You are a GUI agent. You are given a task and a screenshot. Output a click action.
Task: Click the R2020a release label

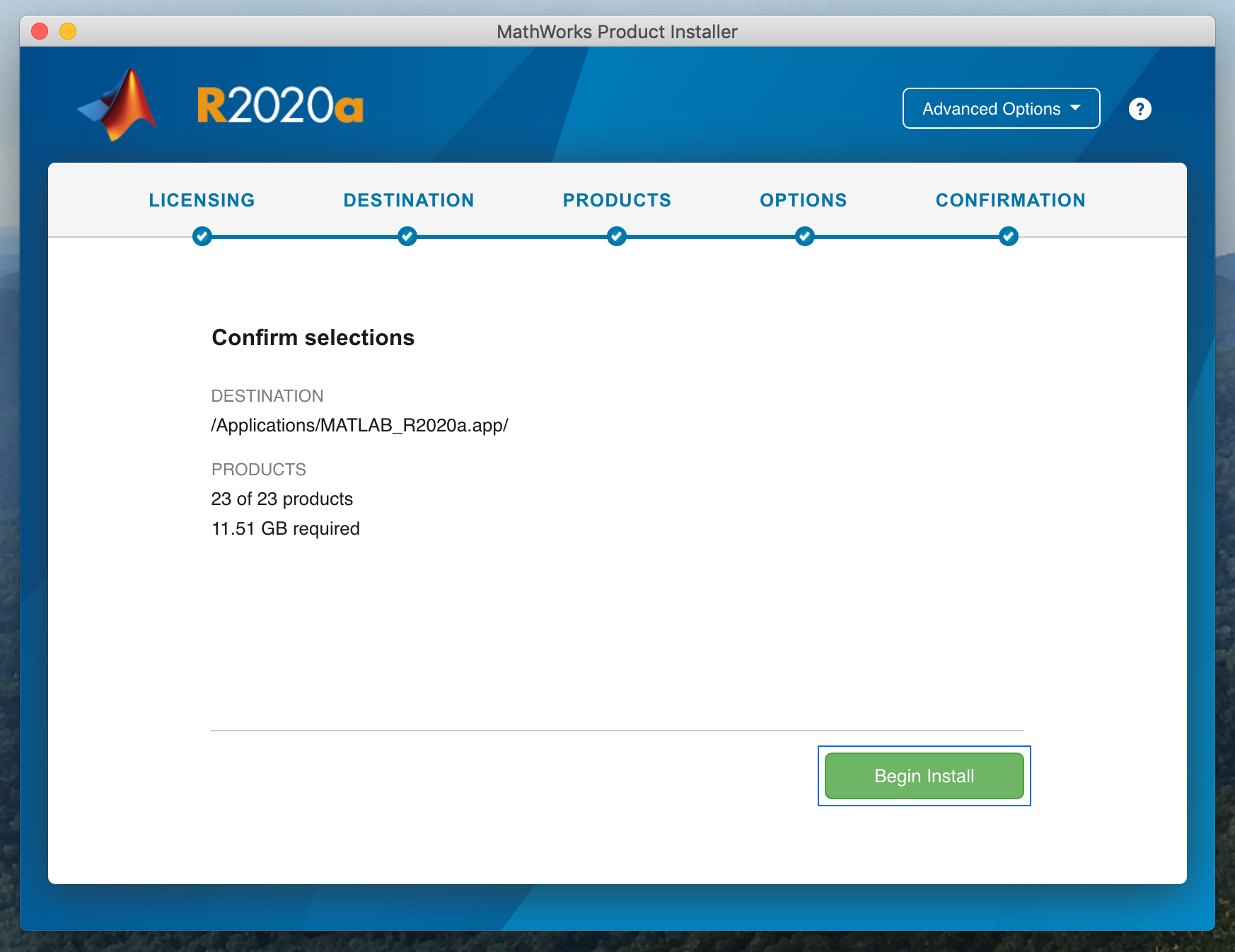[x=280, y=106]
